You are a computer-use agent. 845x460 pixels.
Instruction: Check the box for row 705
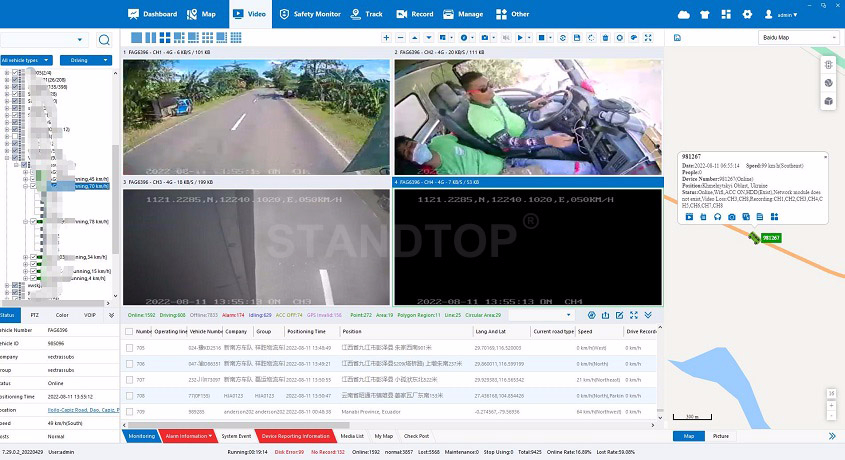(128, 348)
